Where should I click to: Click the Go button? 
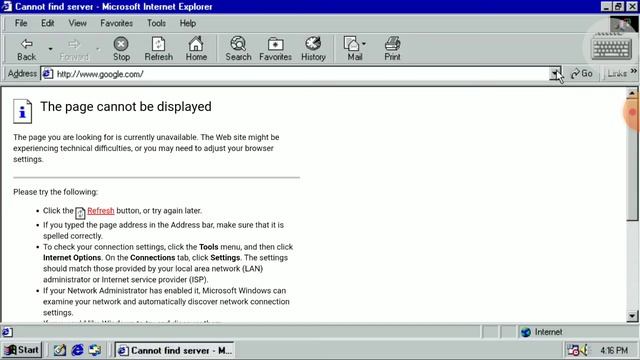(x=582, y=73)
